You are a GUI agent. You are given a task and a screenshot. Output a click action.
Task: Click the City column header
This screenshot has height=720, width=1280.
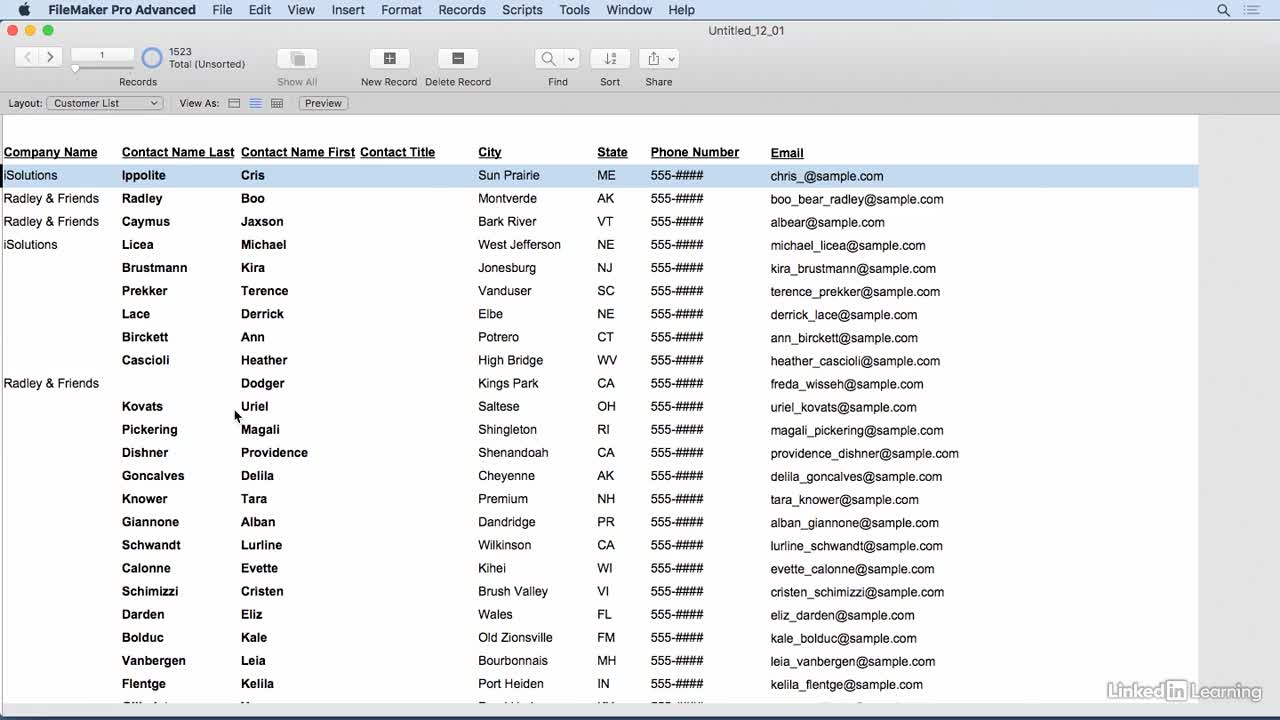[x=490, y=152]
